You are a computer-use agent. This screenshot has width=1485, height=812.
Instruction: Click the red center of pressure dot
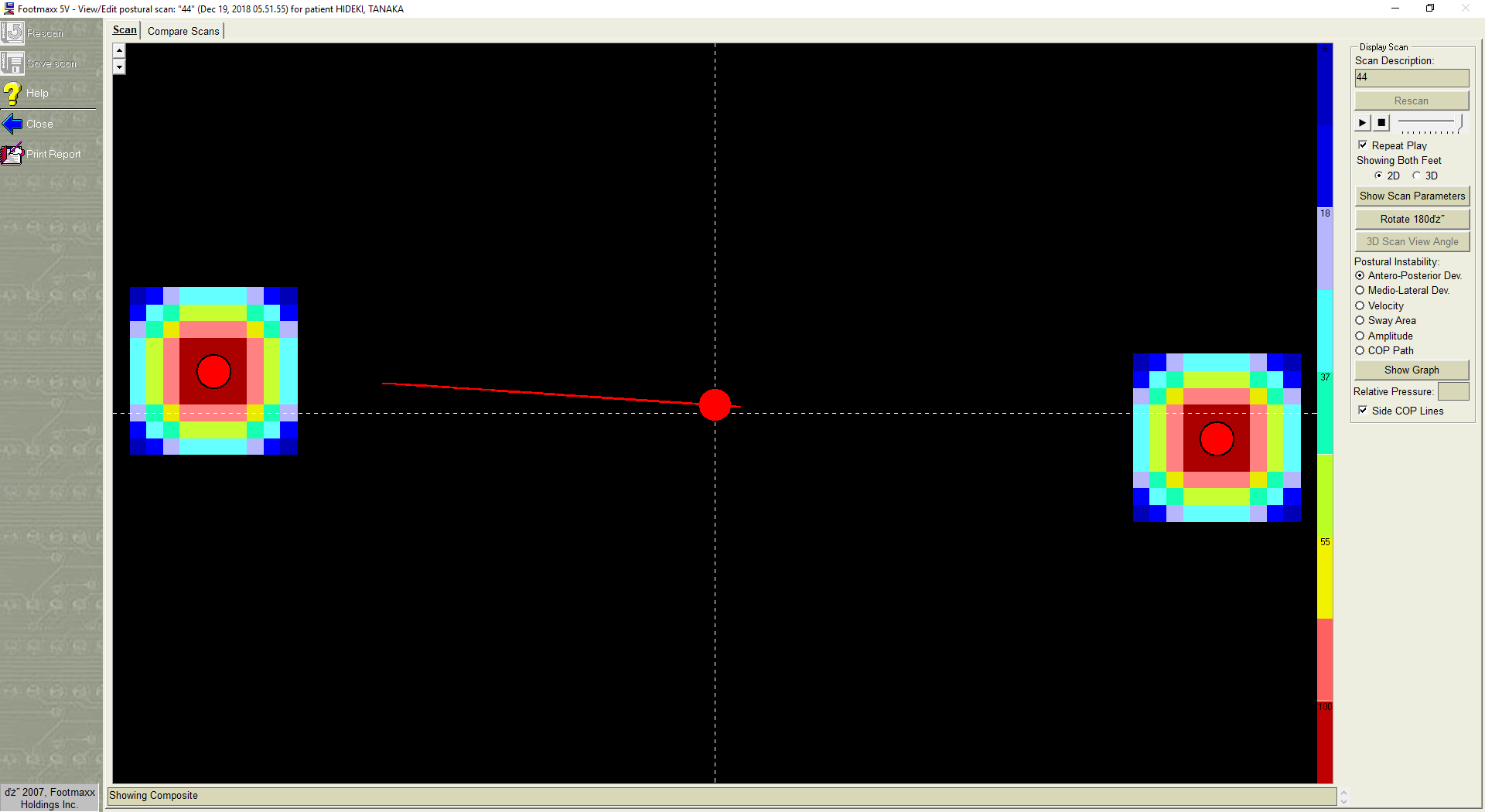click(x=715, y=404)
